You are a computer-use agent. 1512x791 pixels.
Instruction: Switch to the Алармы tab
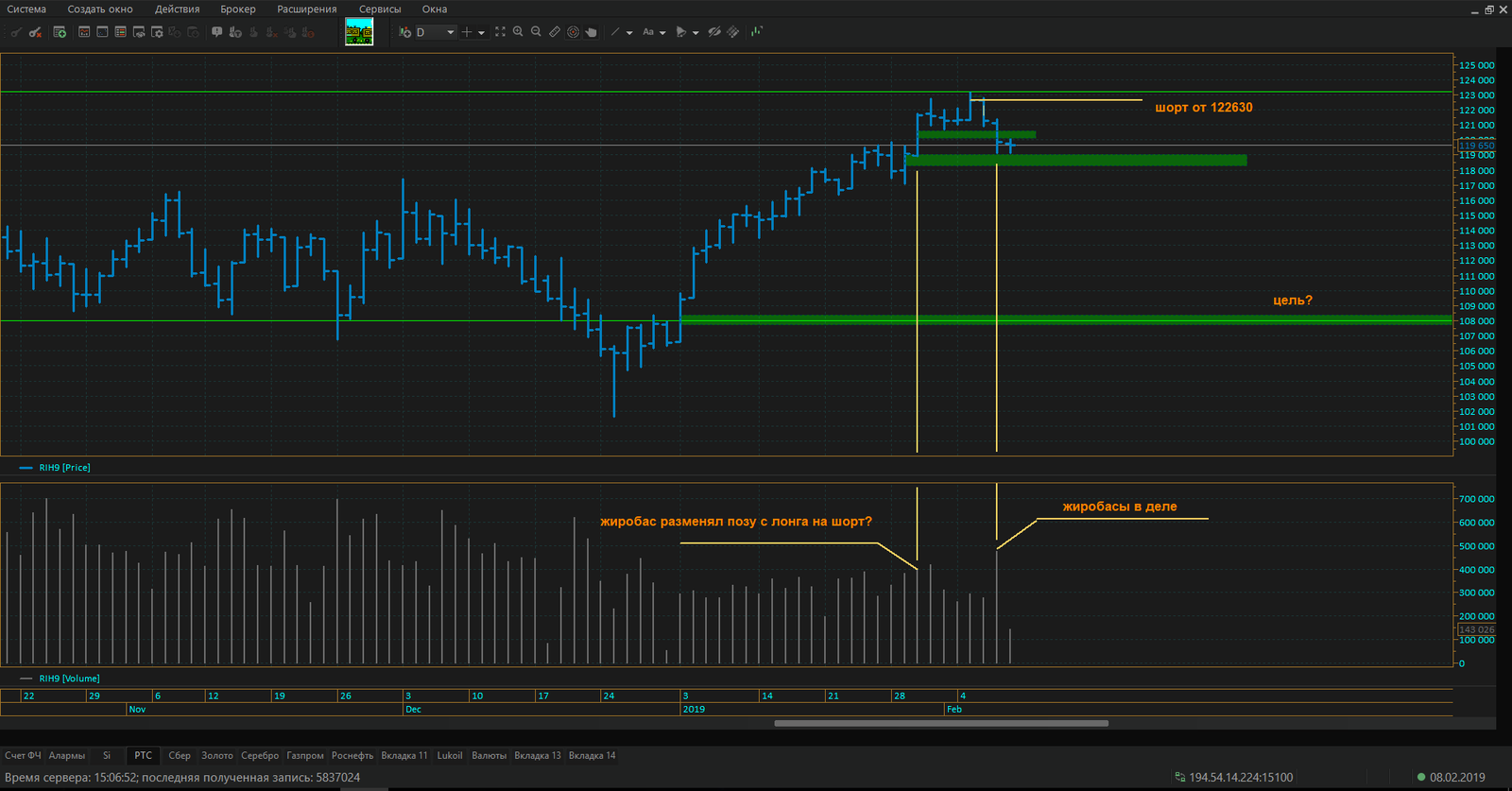click(x=67, y=755)
